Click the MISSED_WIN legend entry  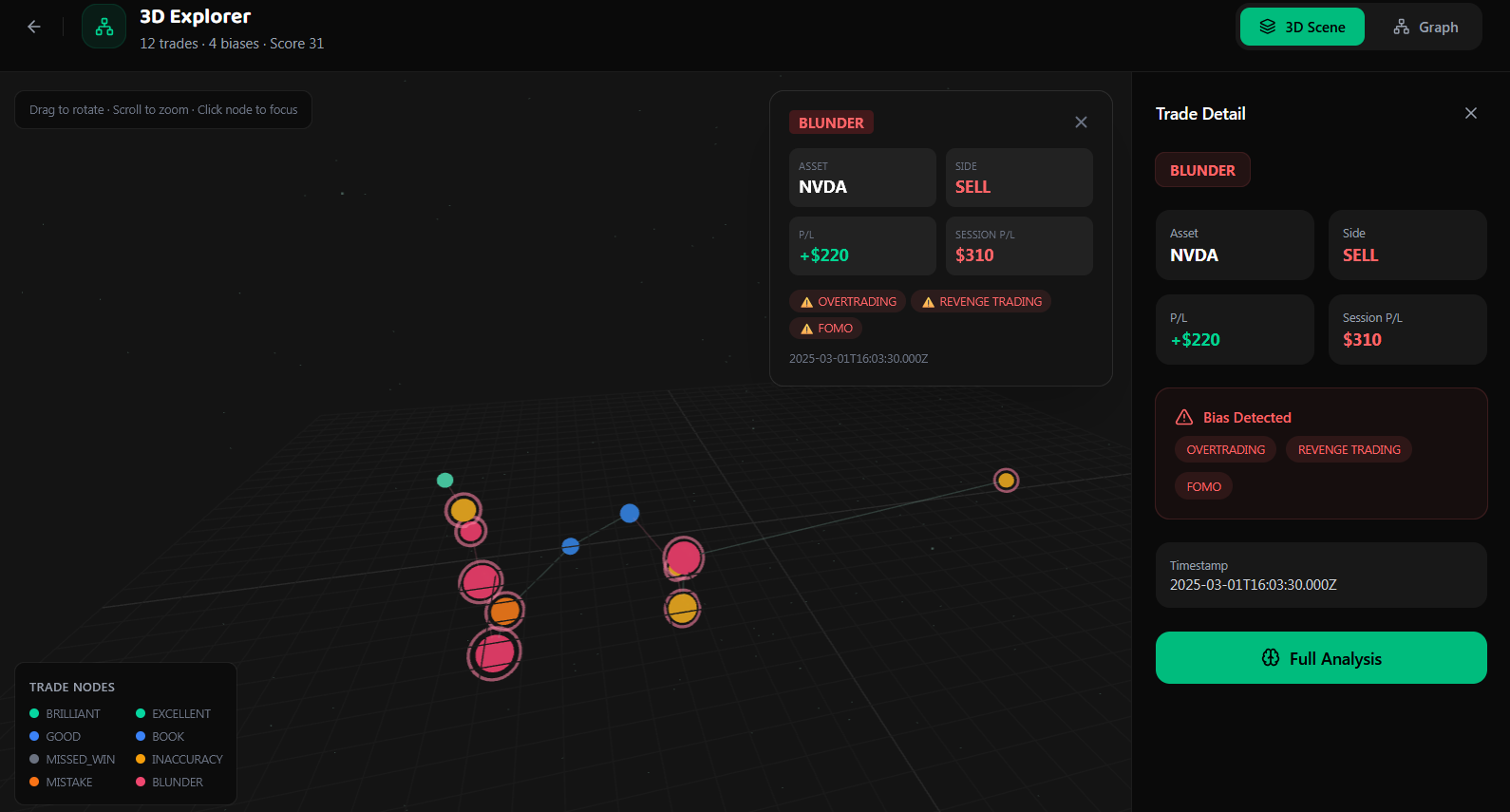pos(72,759)
